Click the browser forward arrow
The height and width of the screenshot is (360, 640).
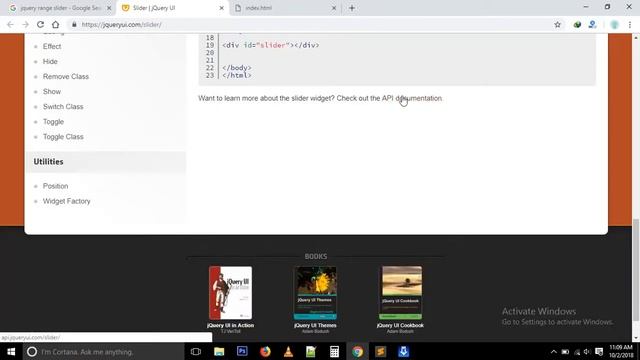tap(25, 24)
